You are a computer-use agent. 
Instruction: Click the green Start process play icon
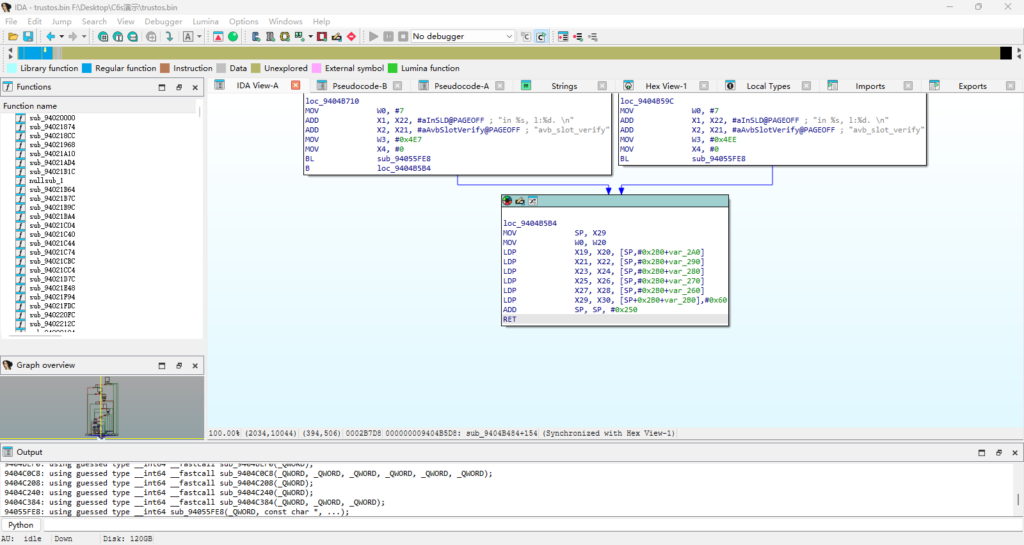374,37
